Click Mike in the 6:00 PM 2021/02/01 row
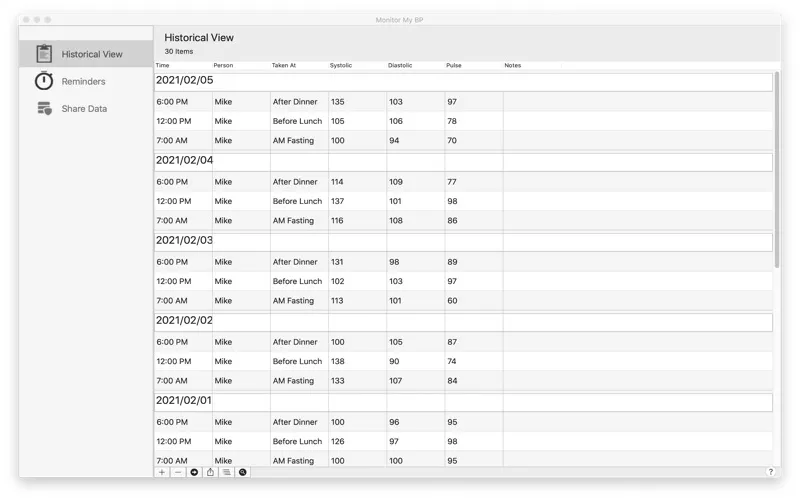 click(x=223, y=422)
